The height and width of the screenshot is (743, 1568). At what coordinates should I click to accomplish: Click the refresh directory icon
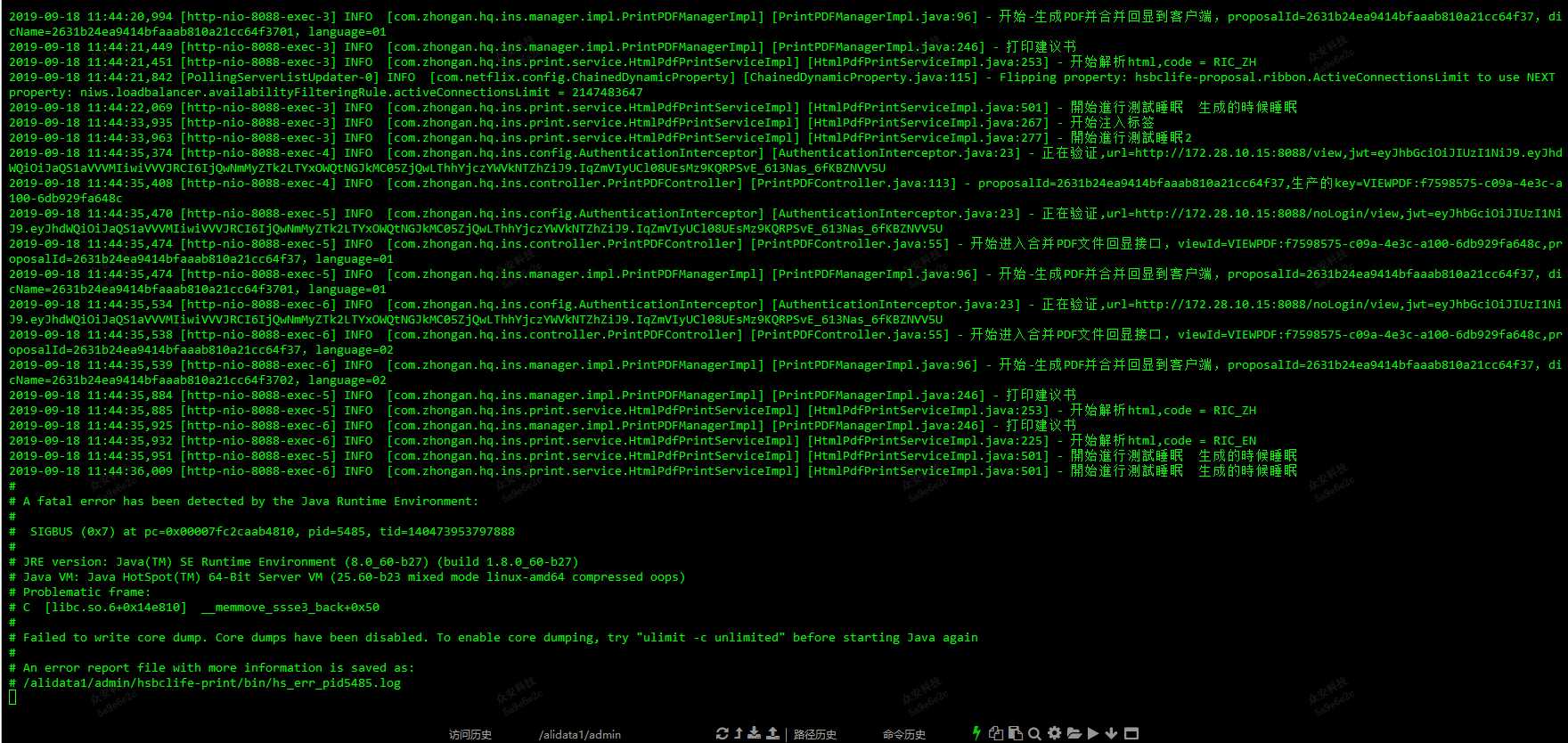722,733
